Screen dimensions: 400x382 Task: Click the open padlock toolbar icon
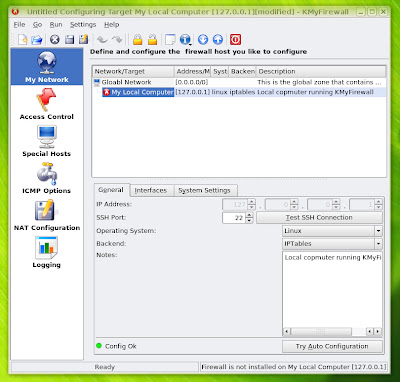pos(152,39)
